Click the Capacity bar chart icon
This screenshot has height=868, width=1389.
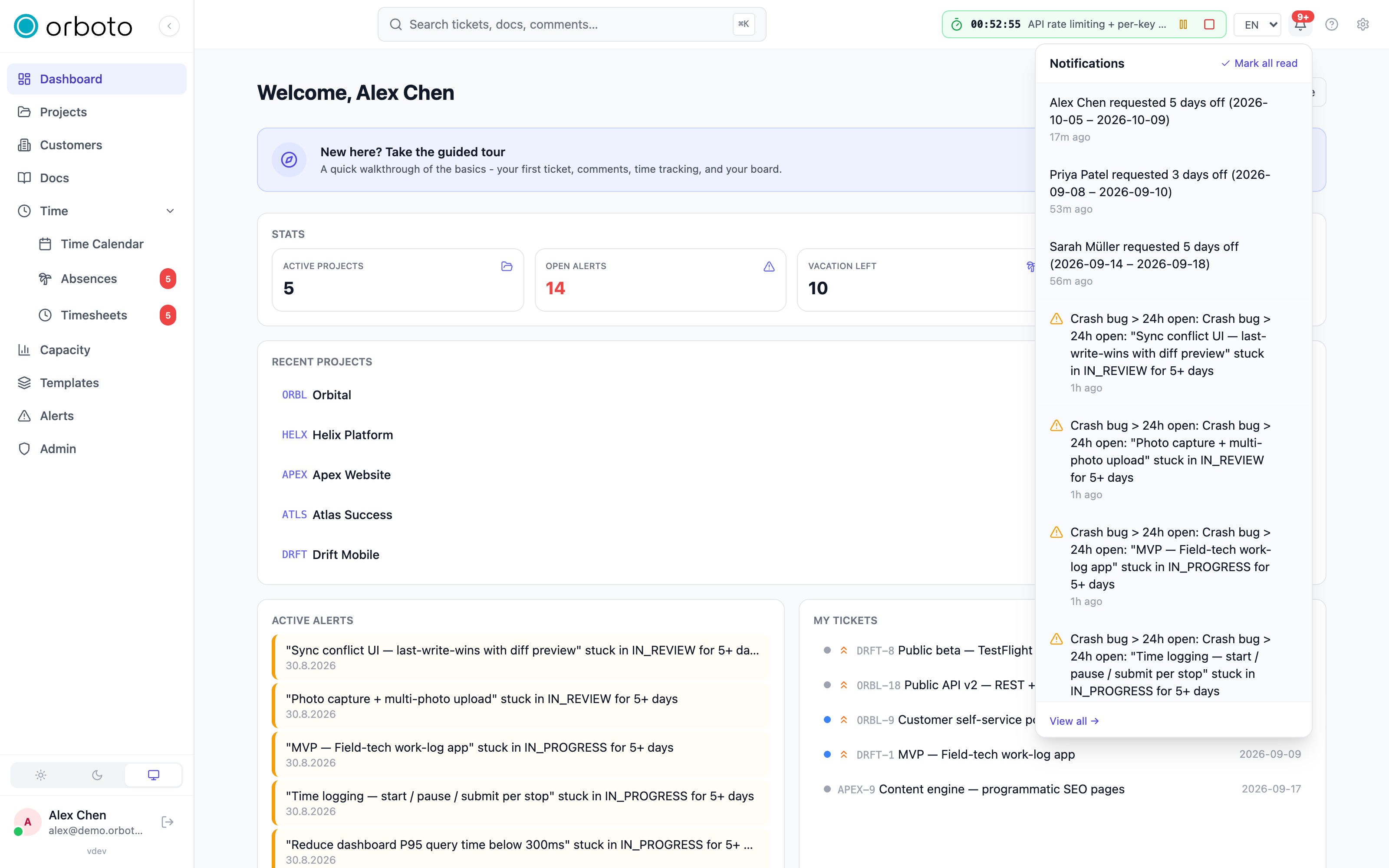[x=24, y=350]
